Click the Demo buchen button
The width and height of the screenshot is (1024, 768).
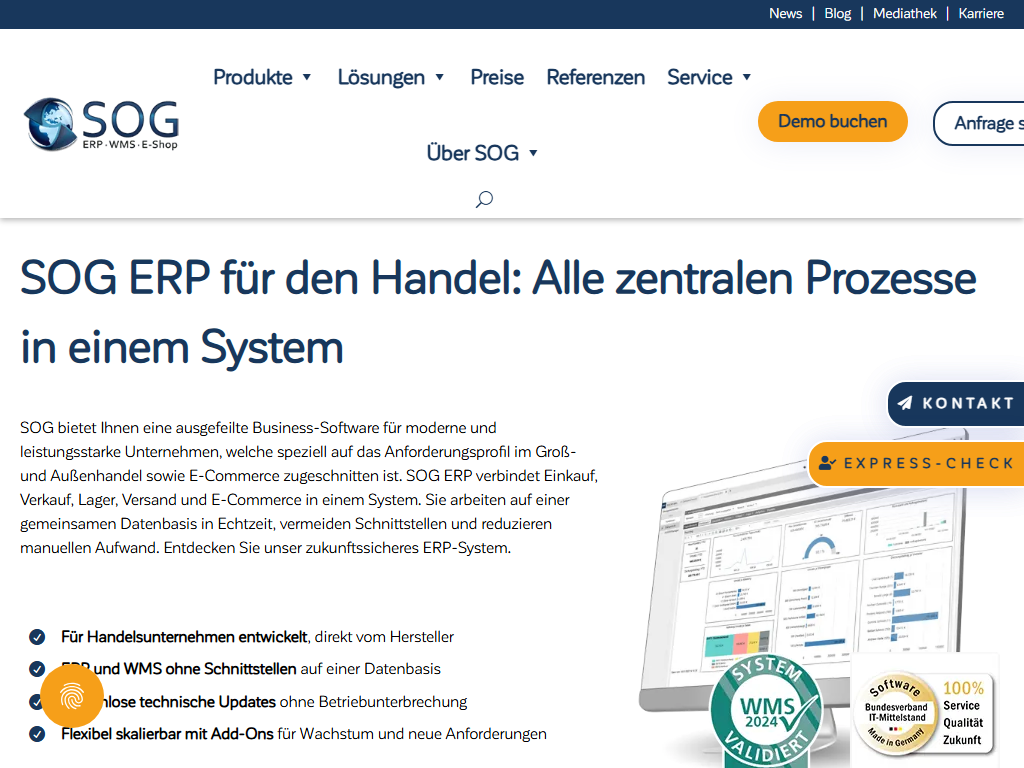[x=833, y=121]
